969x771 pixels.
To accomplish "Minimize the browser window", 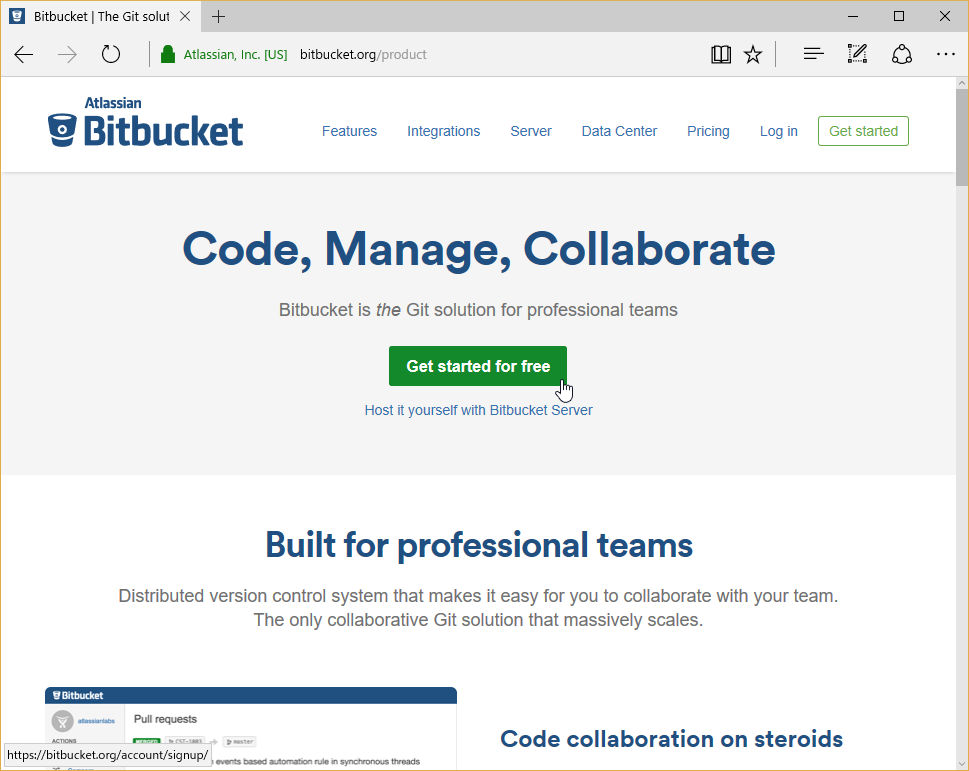I will tap(853, 17).
